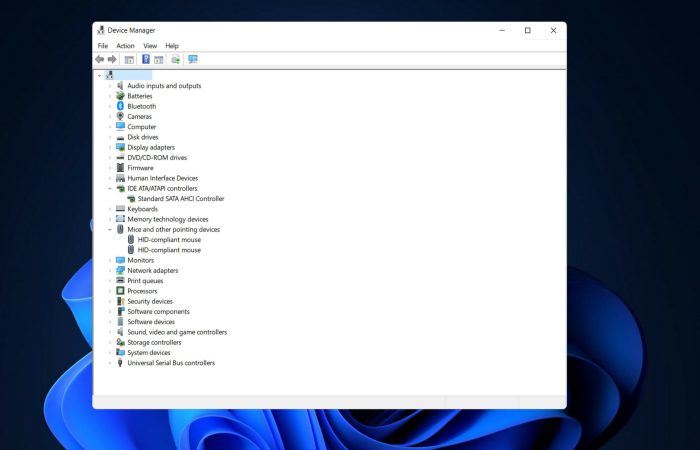Click the Scan for hardware changes monitor icon
This screenshot has width=700, height=450.
pos(193,59)
